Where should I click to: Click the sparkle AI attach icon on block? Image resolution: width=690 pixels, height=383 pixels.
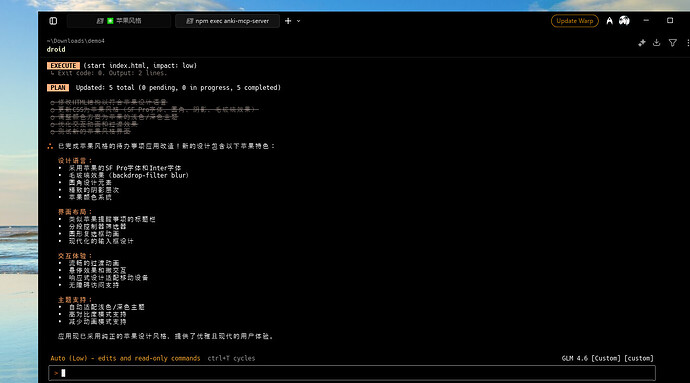click(642, 43)
